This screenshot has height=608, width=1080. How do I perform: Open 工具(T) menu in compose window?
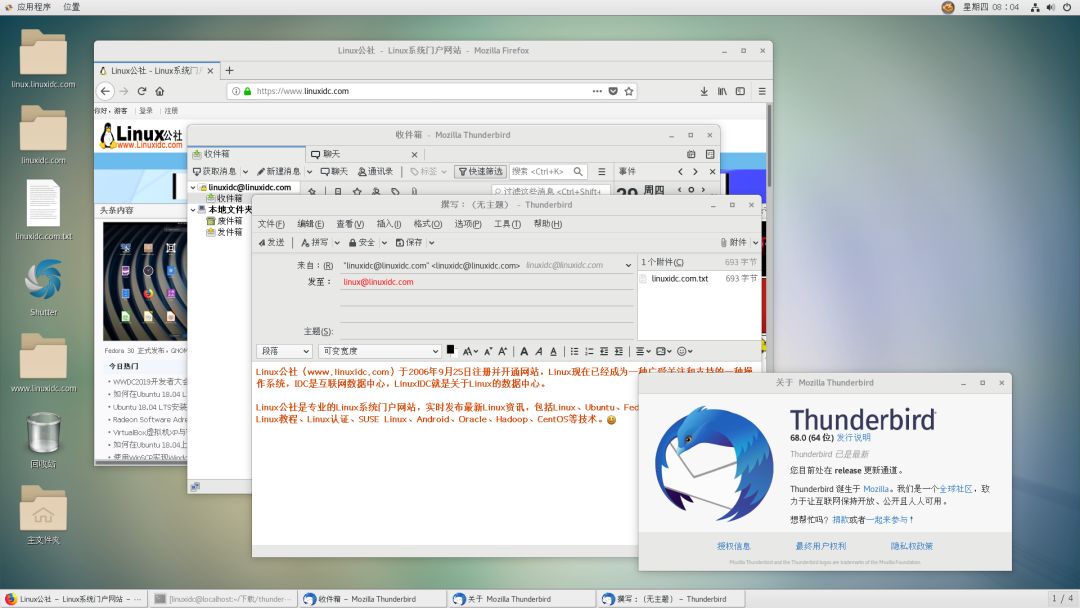(x=507, y=224)
